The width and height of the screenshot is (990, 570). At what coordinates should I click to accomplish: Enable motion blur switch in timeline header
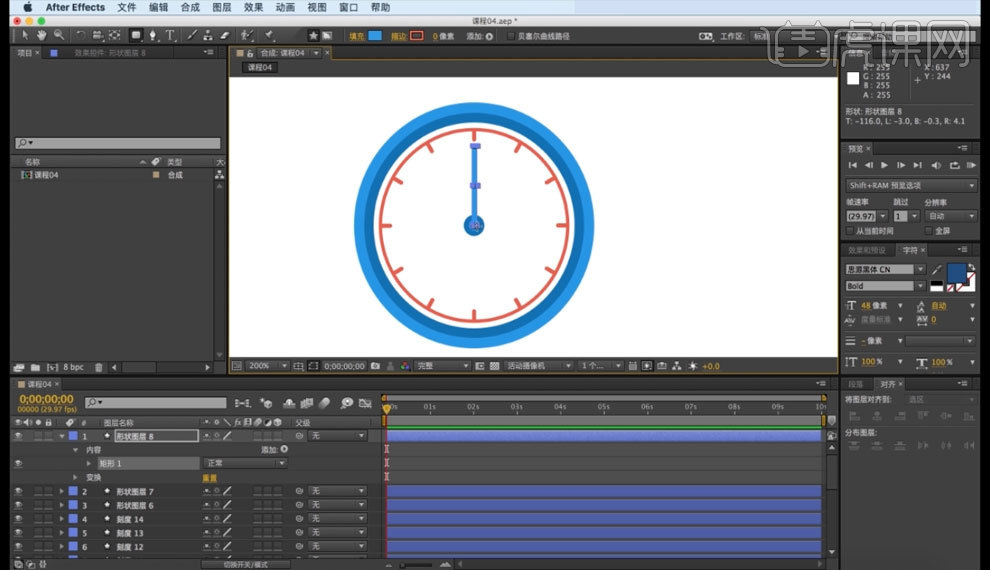coord(325,403)
